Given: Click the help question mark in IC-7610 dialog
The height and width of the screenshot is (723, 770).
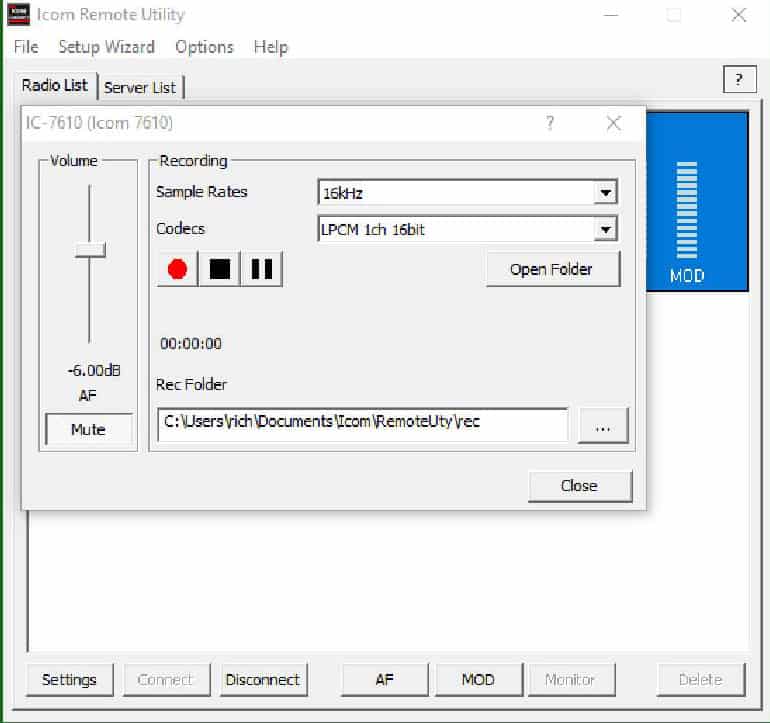Looking at the screenshot, I should (549, 123).
